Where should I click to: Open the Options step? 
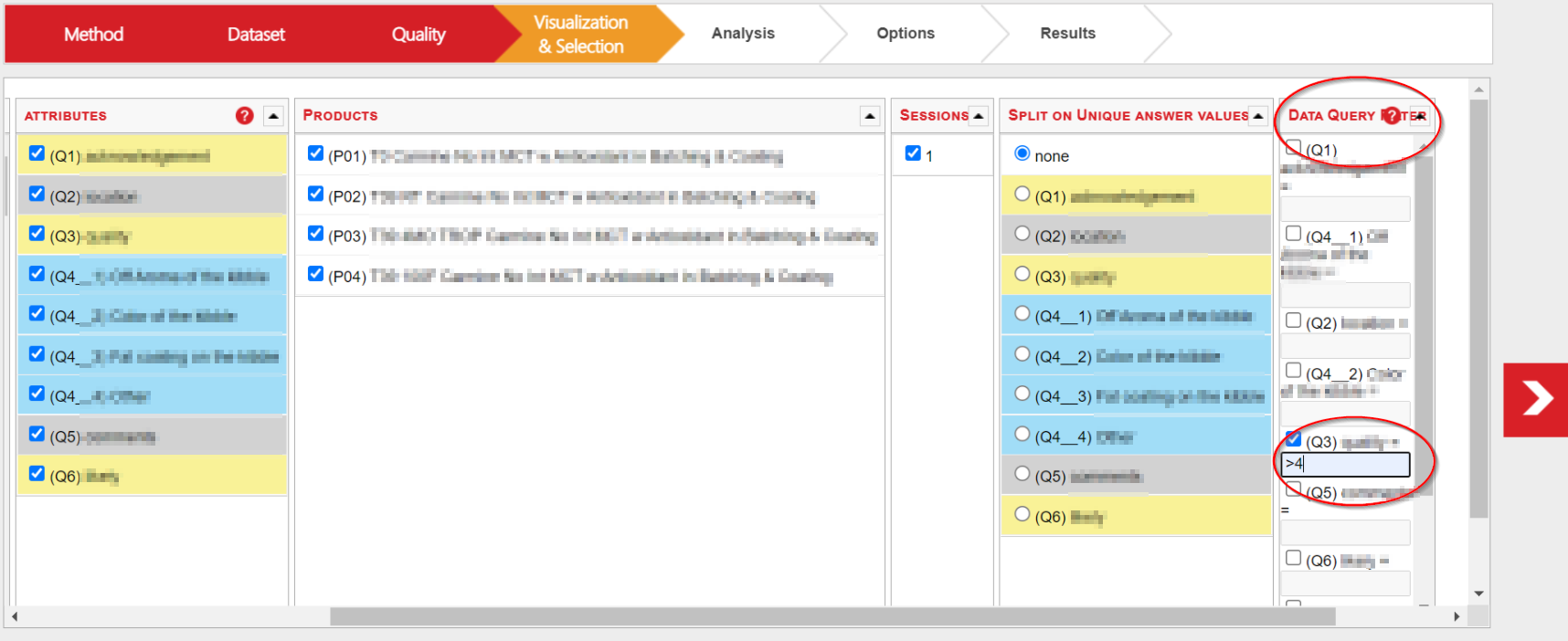[x=905, y=34]
